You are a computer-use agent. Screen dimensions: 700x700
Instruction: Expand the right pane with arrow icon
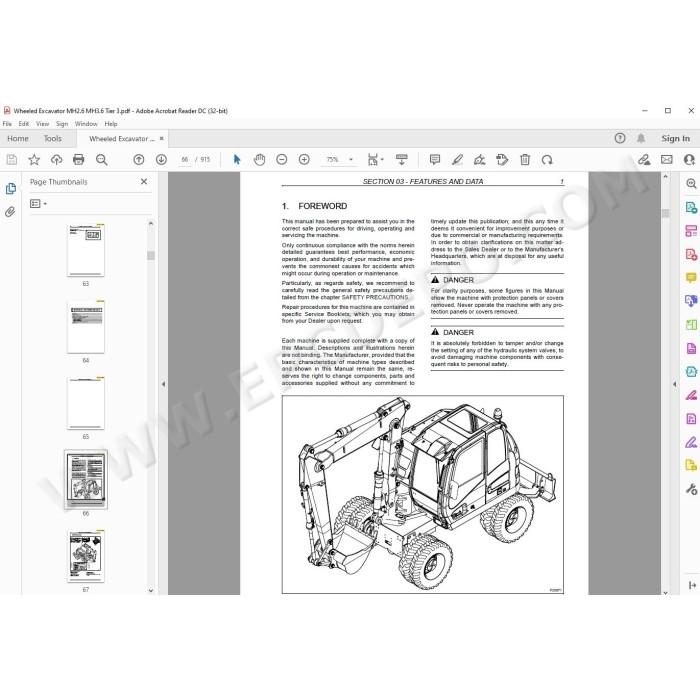[x=692, y=585]
